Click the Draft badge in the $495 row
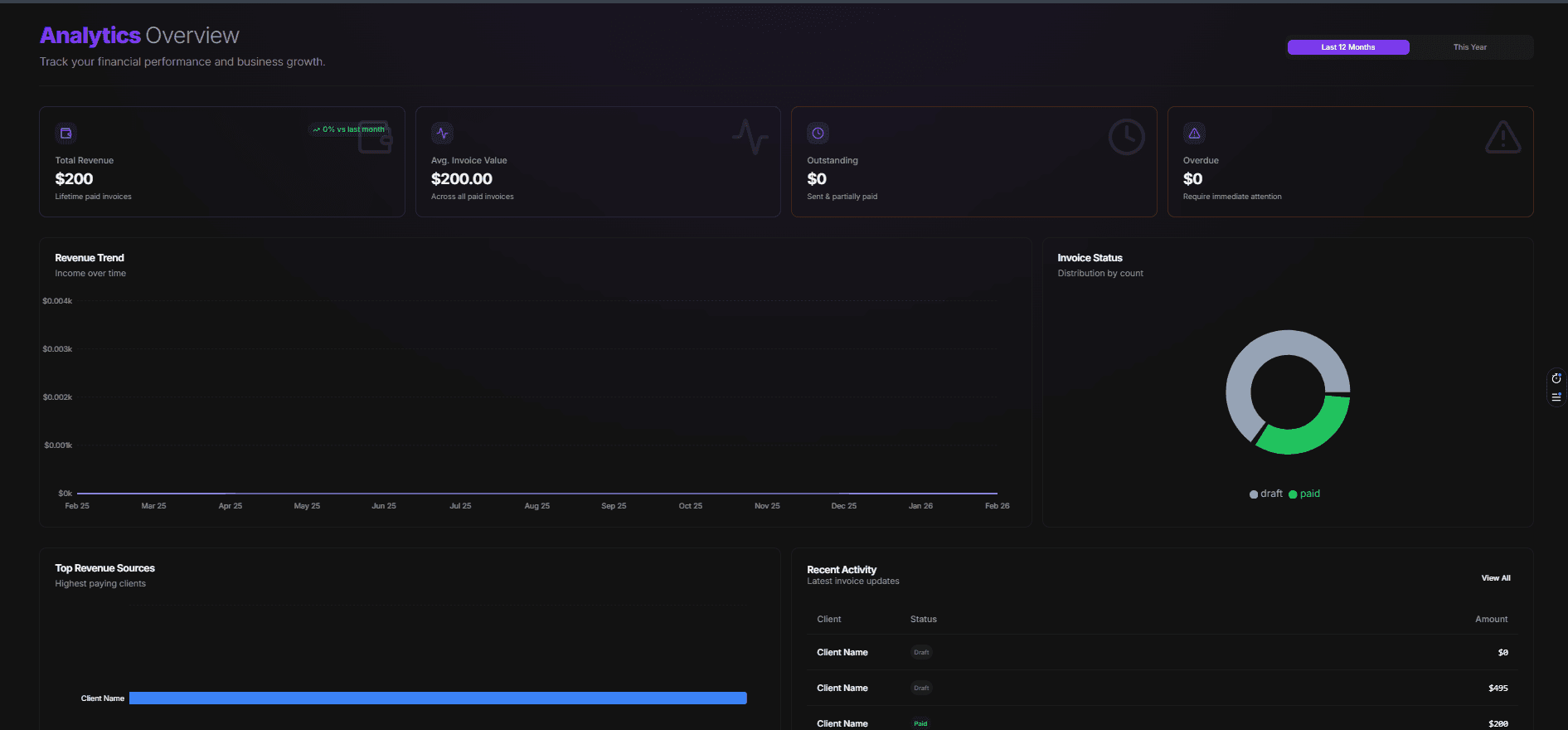 click(x=921, y=689)
